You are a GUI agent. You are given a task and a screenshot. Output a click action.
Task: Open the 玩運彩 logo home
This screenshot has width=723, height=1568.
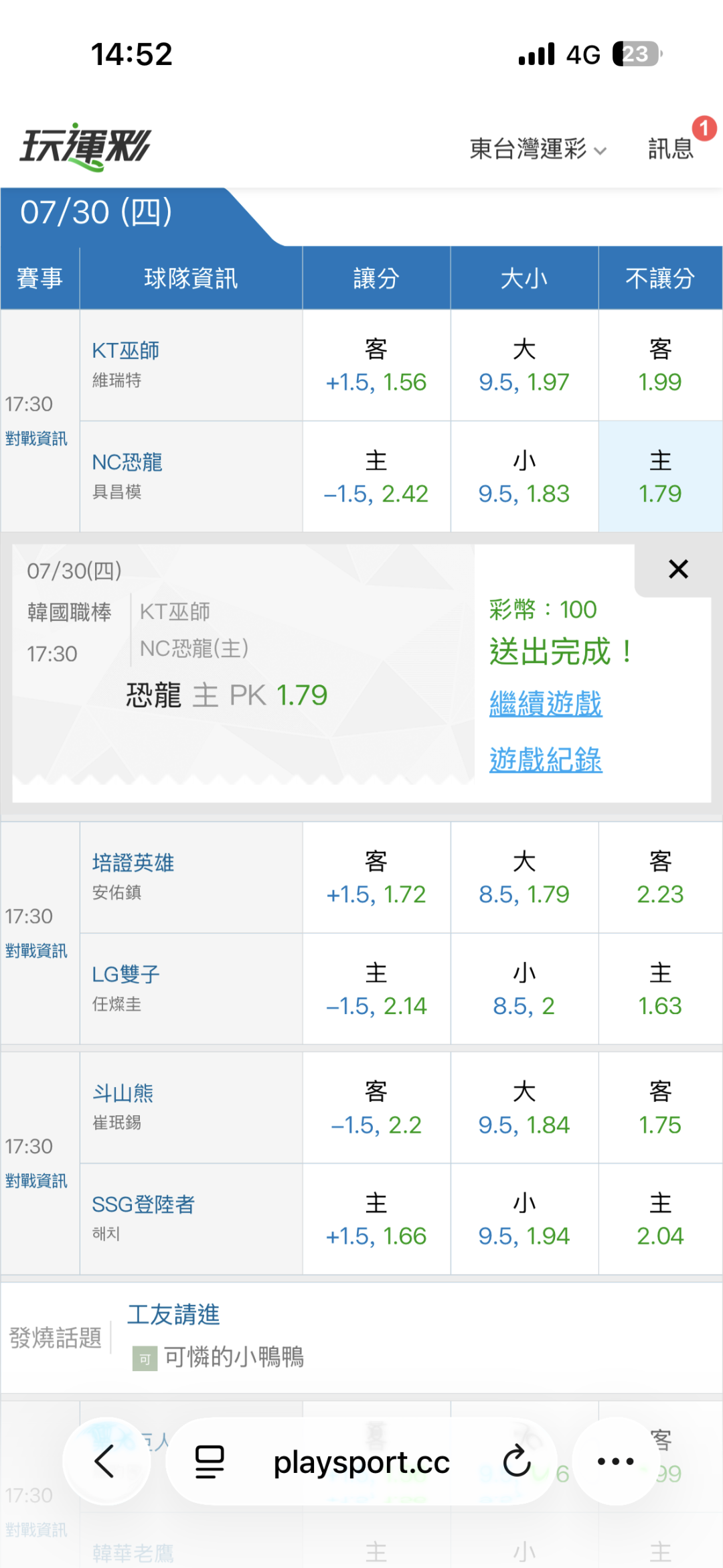tap(86, 147)
